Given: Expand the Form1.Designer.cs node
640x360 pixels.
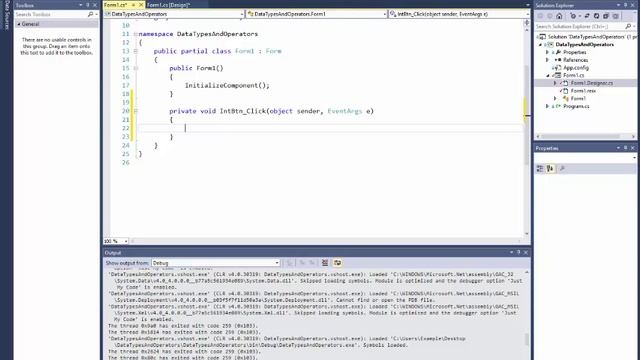Looking at the screenshot, I should tap(555, 83).
